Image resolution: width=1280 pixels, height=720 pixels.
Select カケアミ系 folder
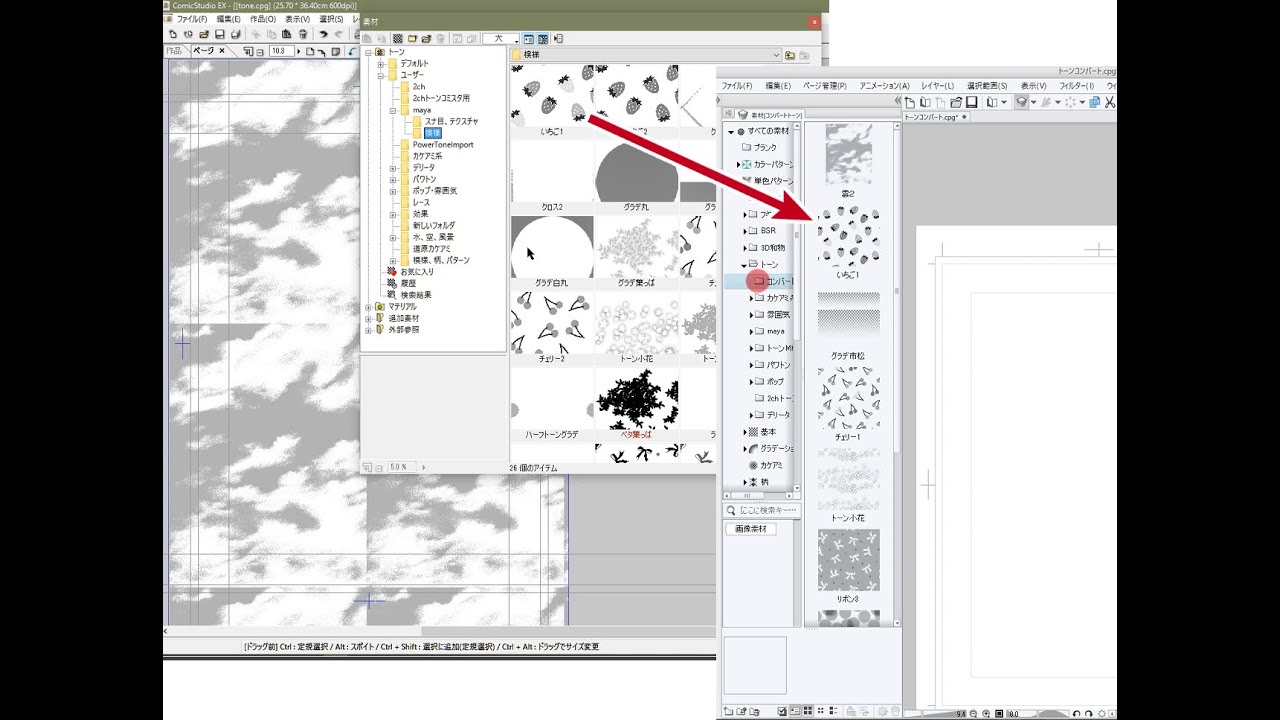(427, 156)
